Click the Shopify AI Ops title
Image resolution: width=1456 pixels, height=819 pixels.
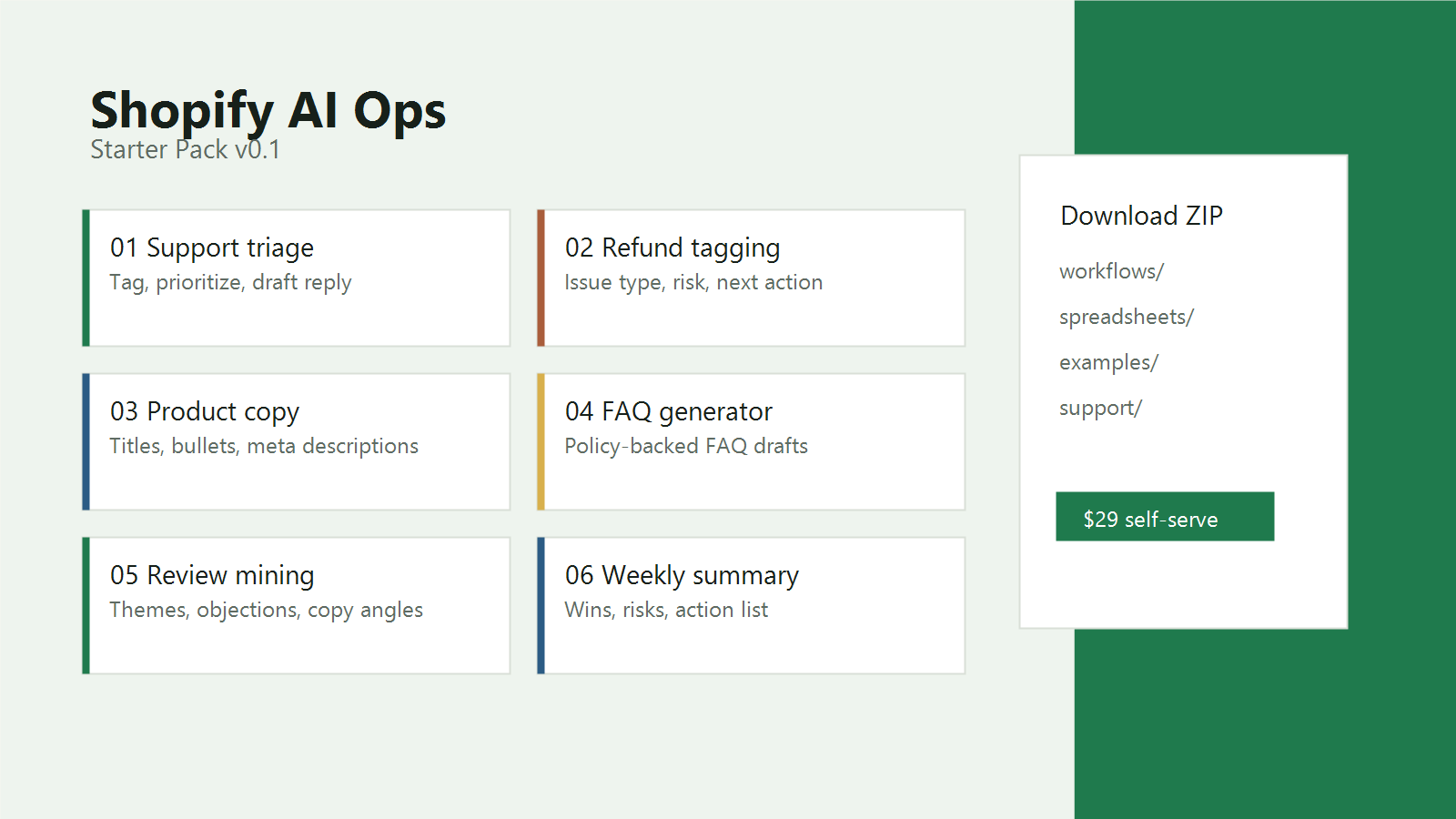pos(268,111)
